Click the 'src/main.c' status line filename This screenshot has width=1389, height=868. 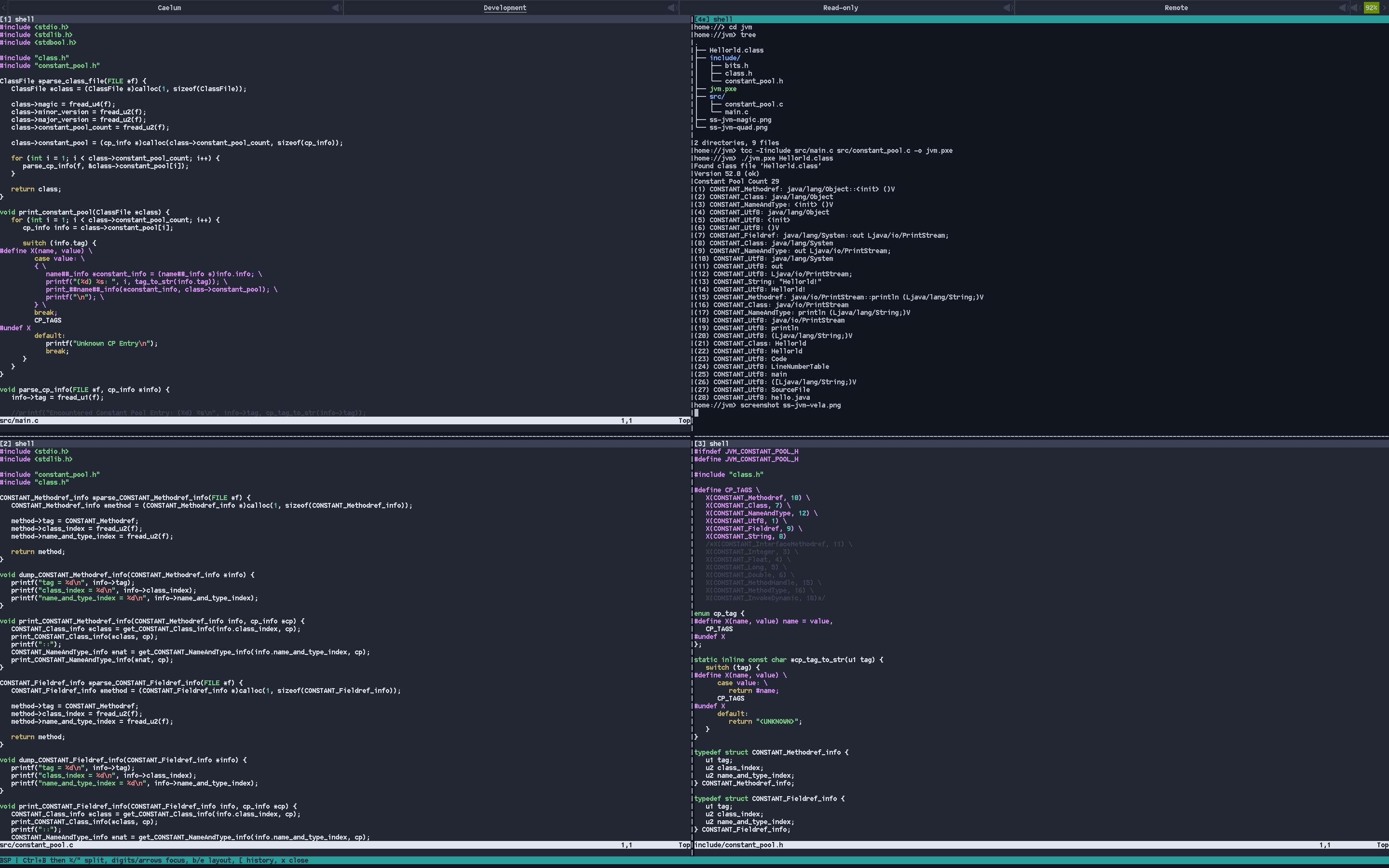pos(19,420)
